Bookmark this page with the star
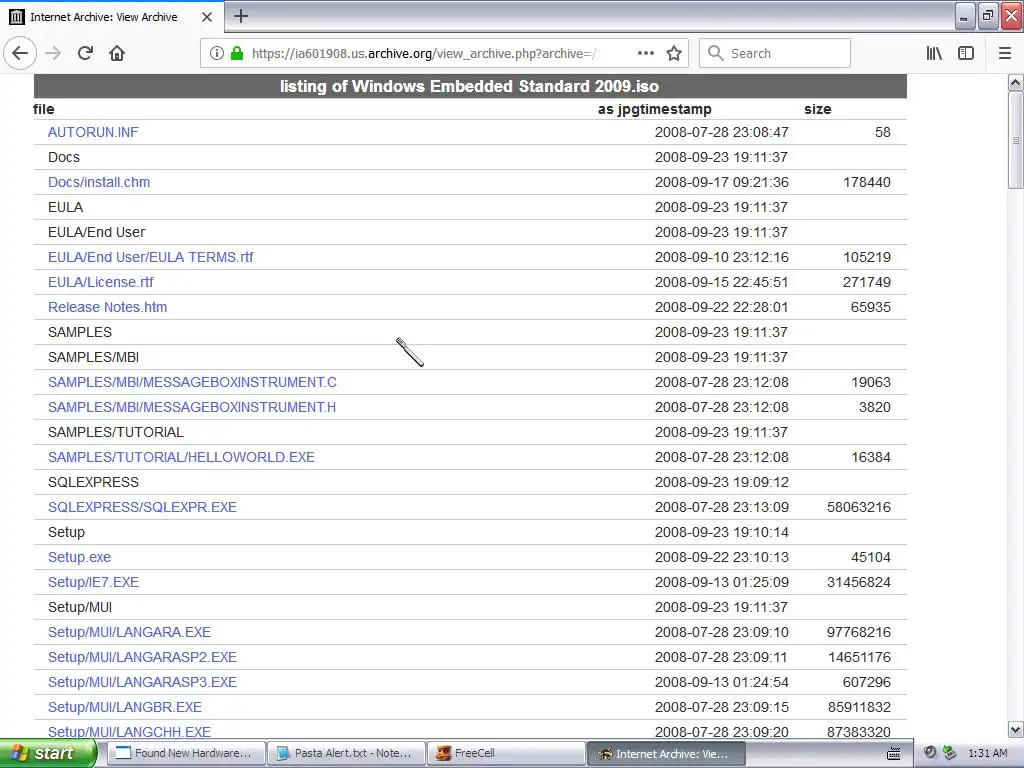The image size is (1024, 768). (x=674, y=53)
